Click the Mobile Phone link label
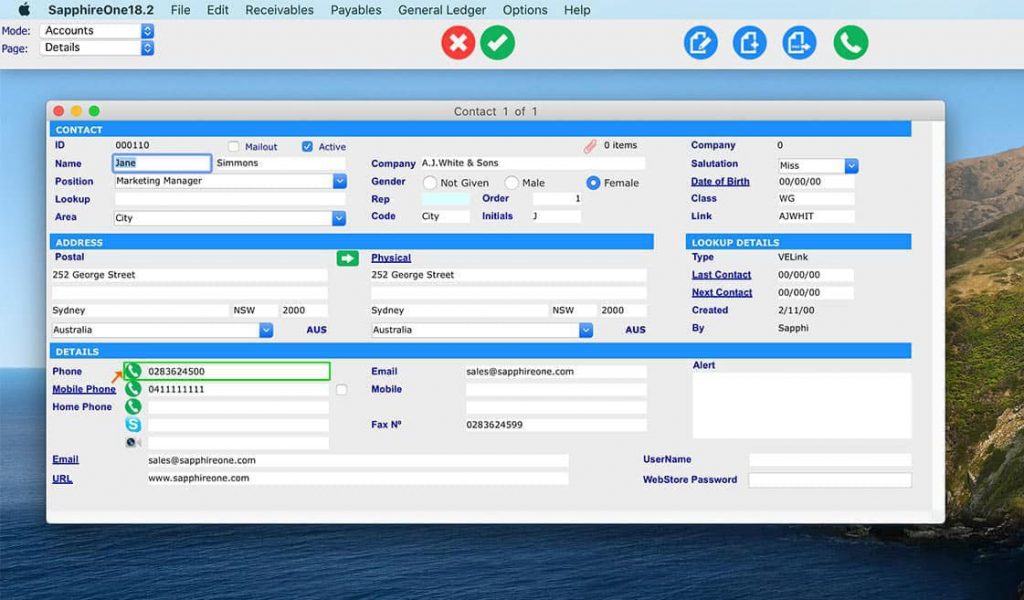 click(84, 389)
